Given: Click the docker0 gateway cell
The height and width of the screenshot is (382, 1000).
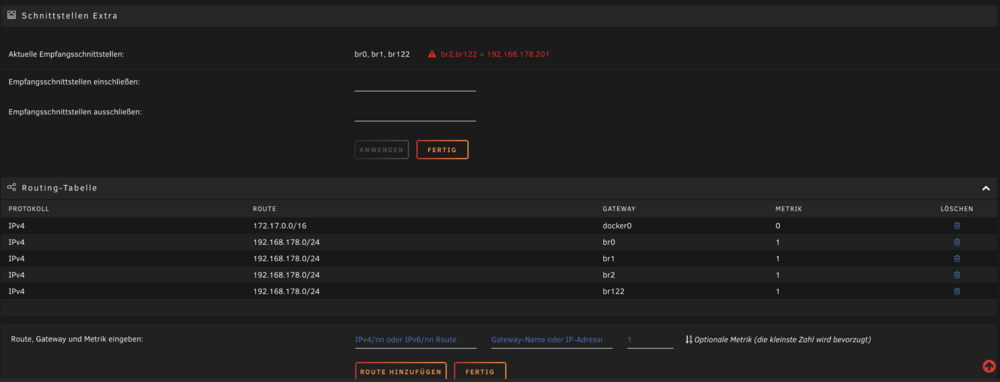Looking at the screenshot, I should [617, 226].
